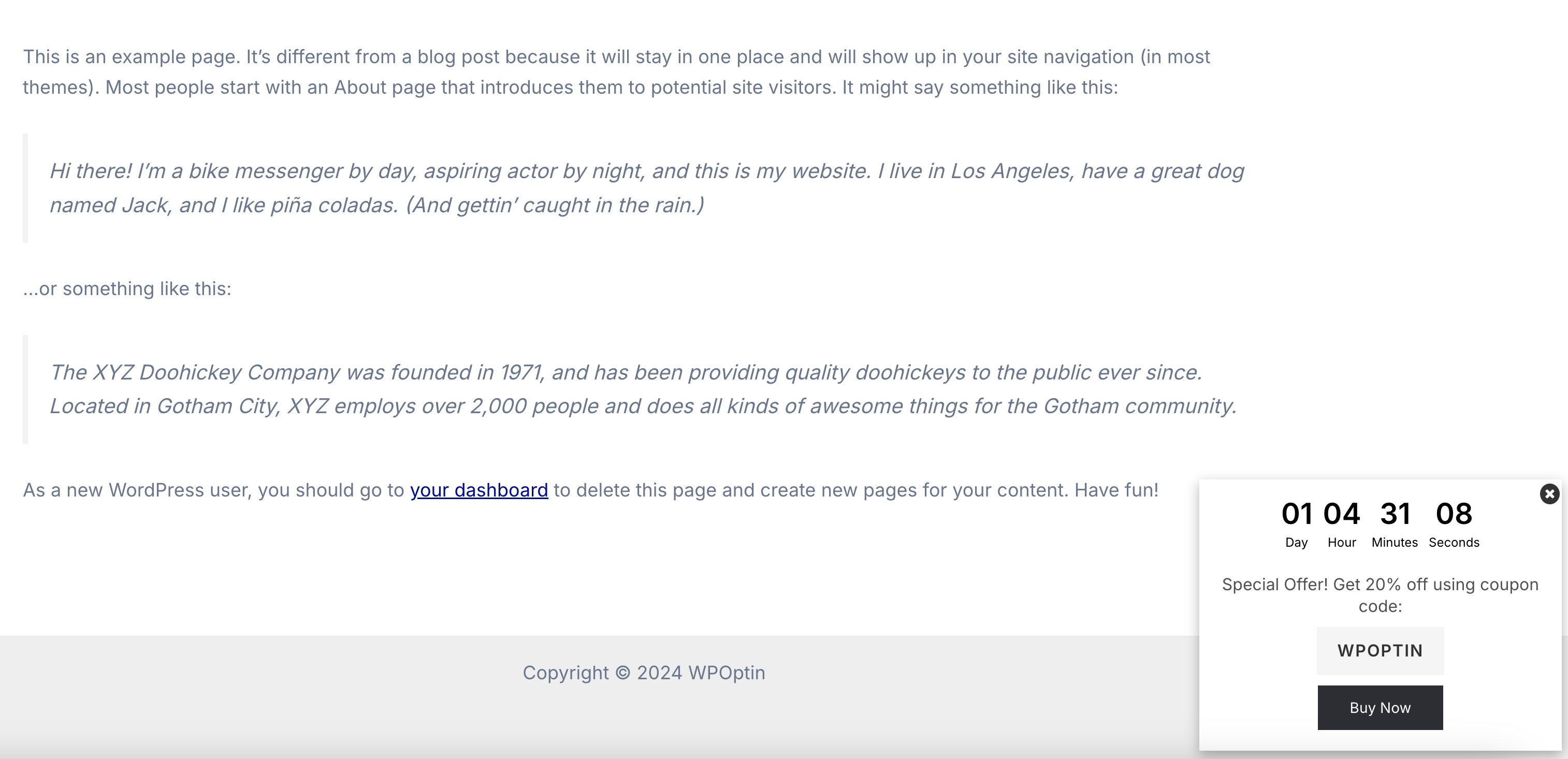
Task: Click the seconds counter showing 08
Action: (x=1454, y=514)
